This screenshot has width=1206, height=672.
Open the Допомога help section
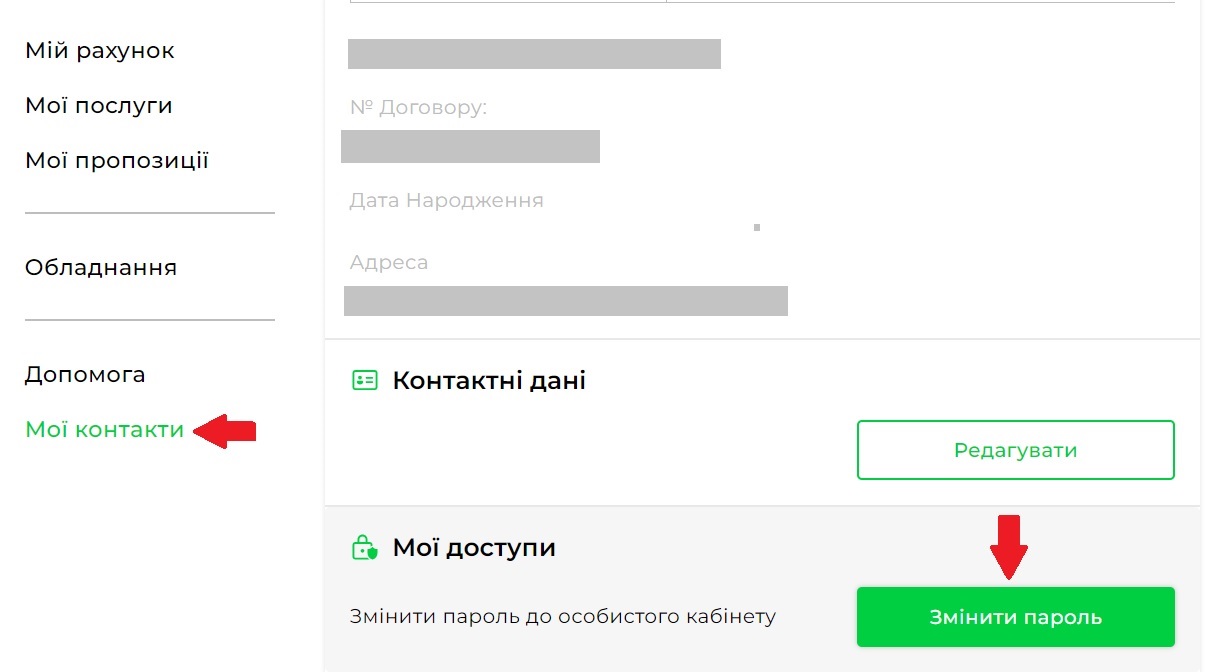coord(85,375)
